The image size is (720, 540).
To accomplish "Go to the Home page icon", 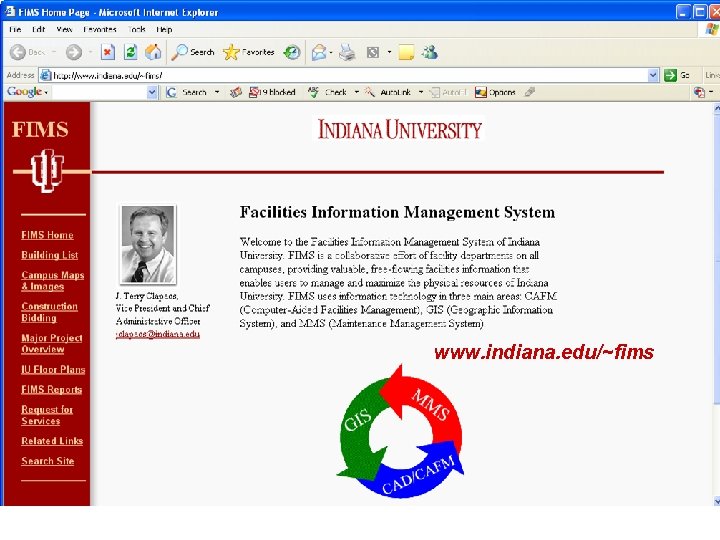I will [153, 52].
